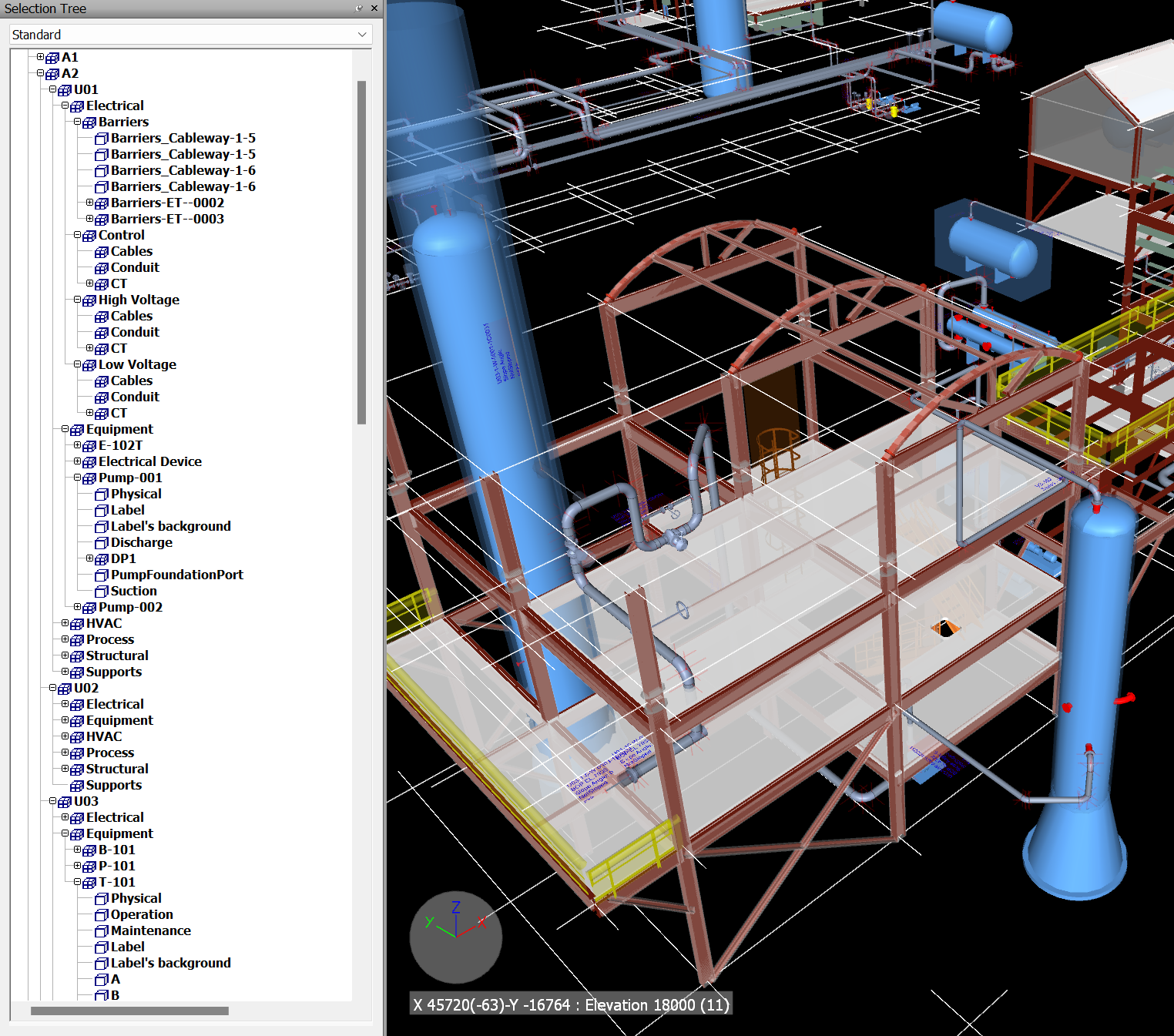Click the PumpFoundationPort item icon
1174x1036 pixels.
[x=102, y=575]
